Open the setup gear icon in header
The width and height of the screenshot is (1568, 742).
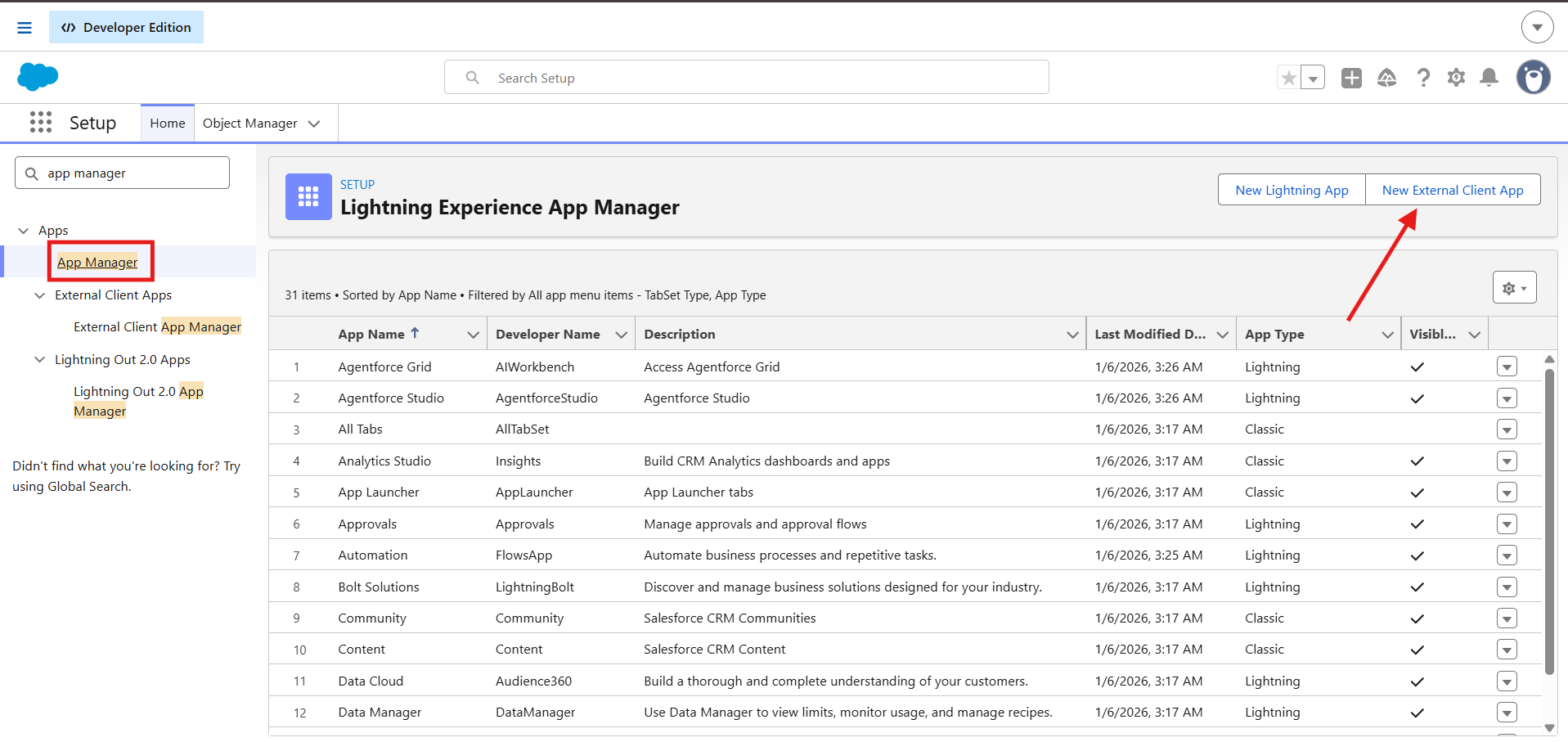1456,78
